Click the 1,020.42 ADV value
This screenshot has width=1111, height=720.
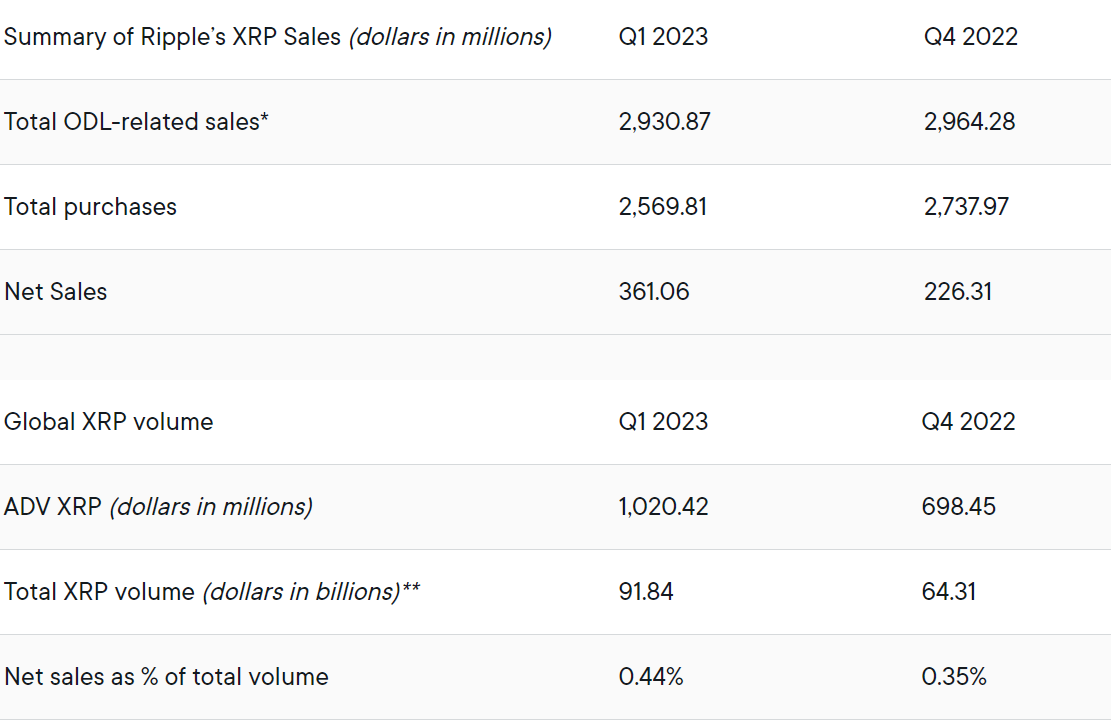coord(663,507)
